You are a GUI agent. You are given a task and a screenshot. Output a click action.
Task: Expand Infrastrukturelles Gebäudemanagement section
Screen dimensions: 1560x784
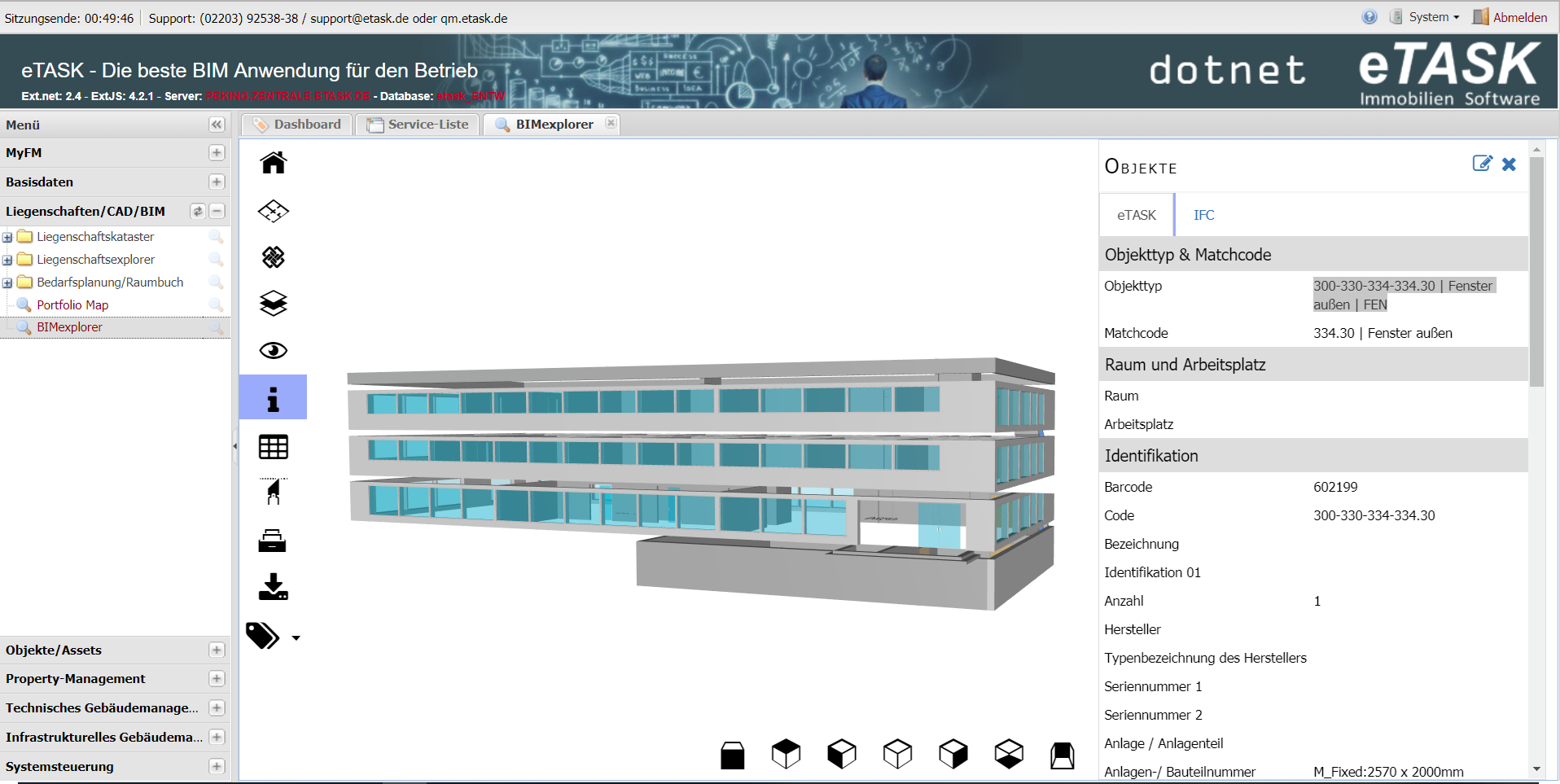(x=217, y=737)
